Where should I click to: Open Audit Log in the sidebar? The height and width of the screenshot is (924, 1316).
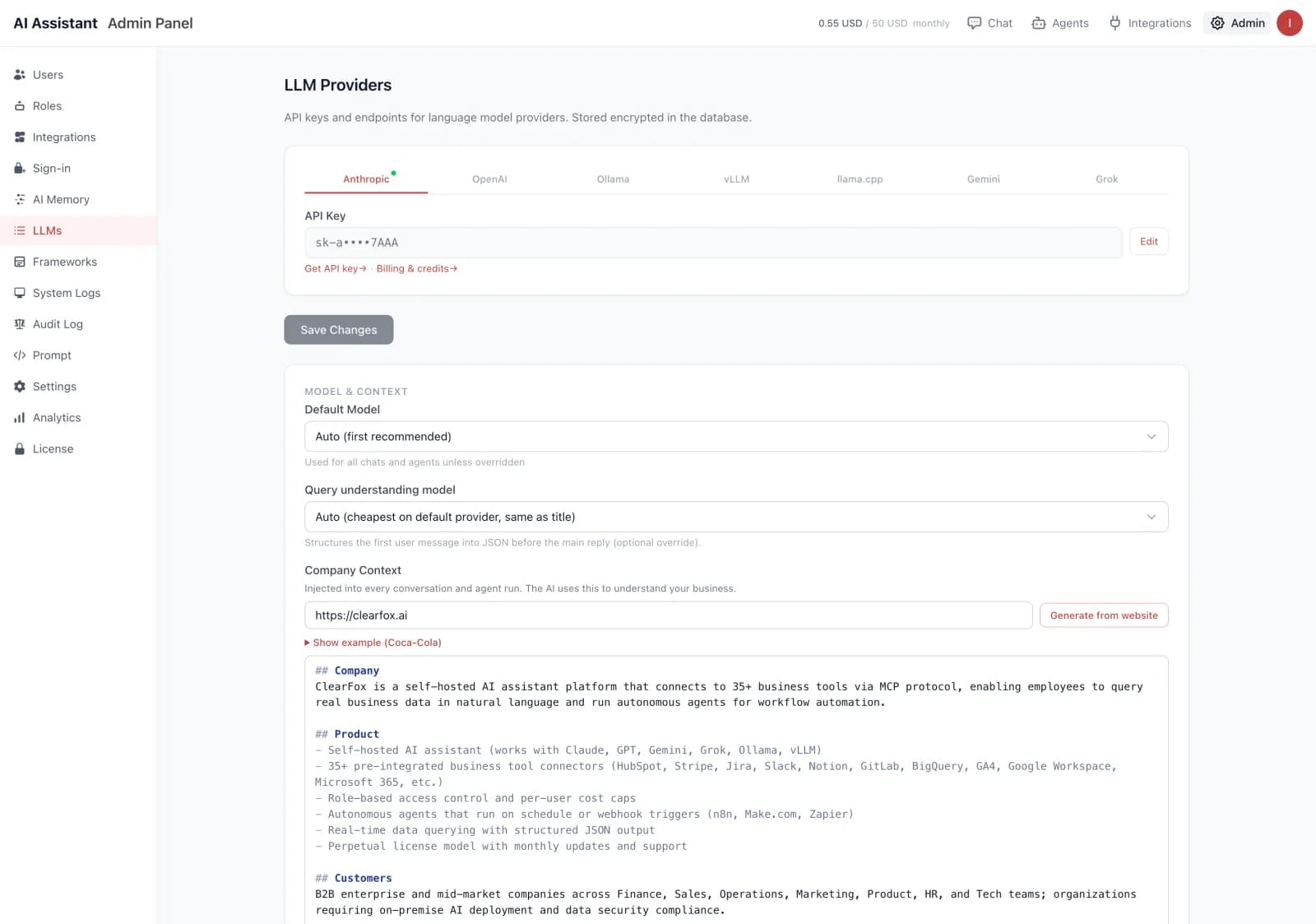78,324
